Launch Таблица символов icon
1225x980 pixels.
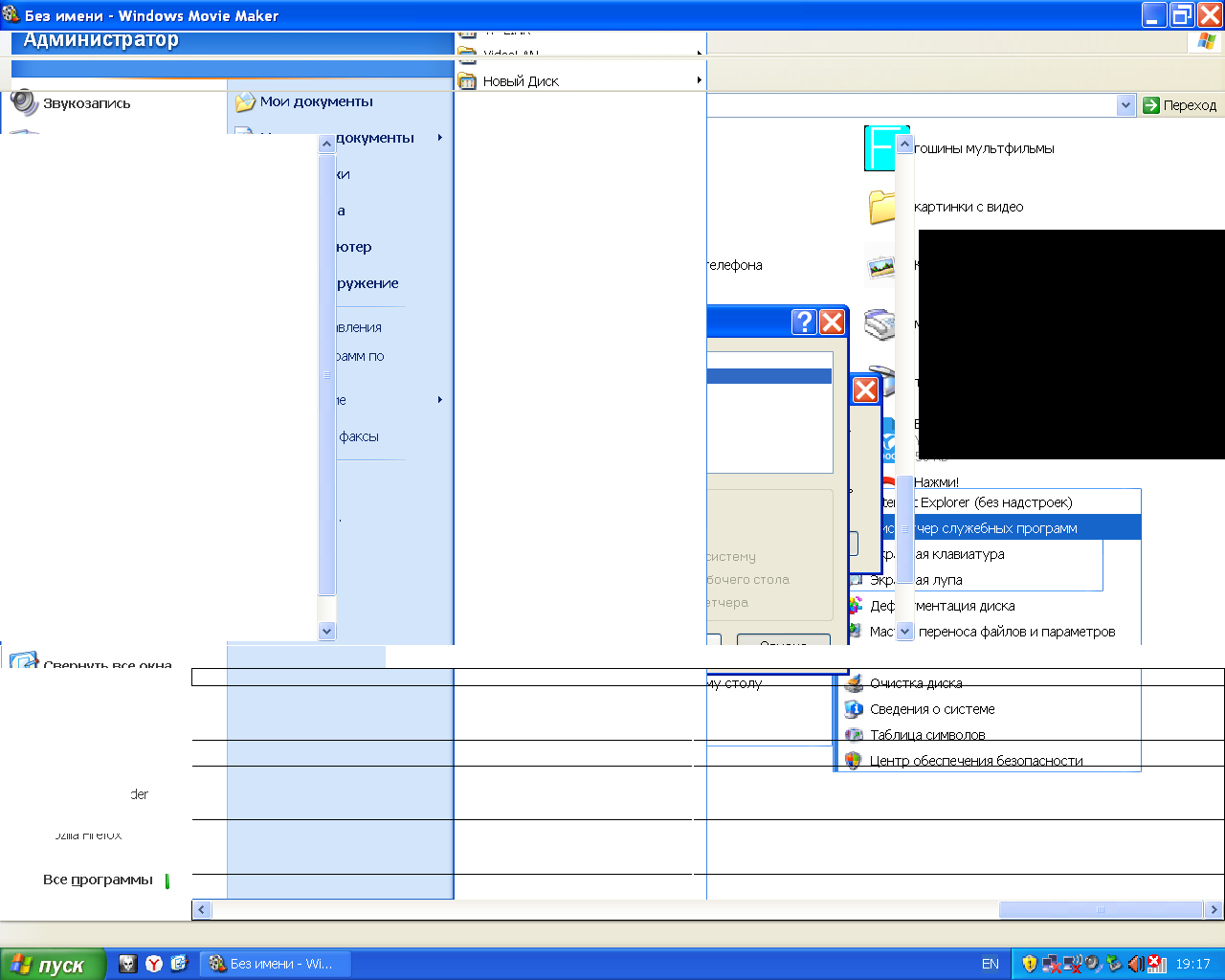[x=854, y=735]
